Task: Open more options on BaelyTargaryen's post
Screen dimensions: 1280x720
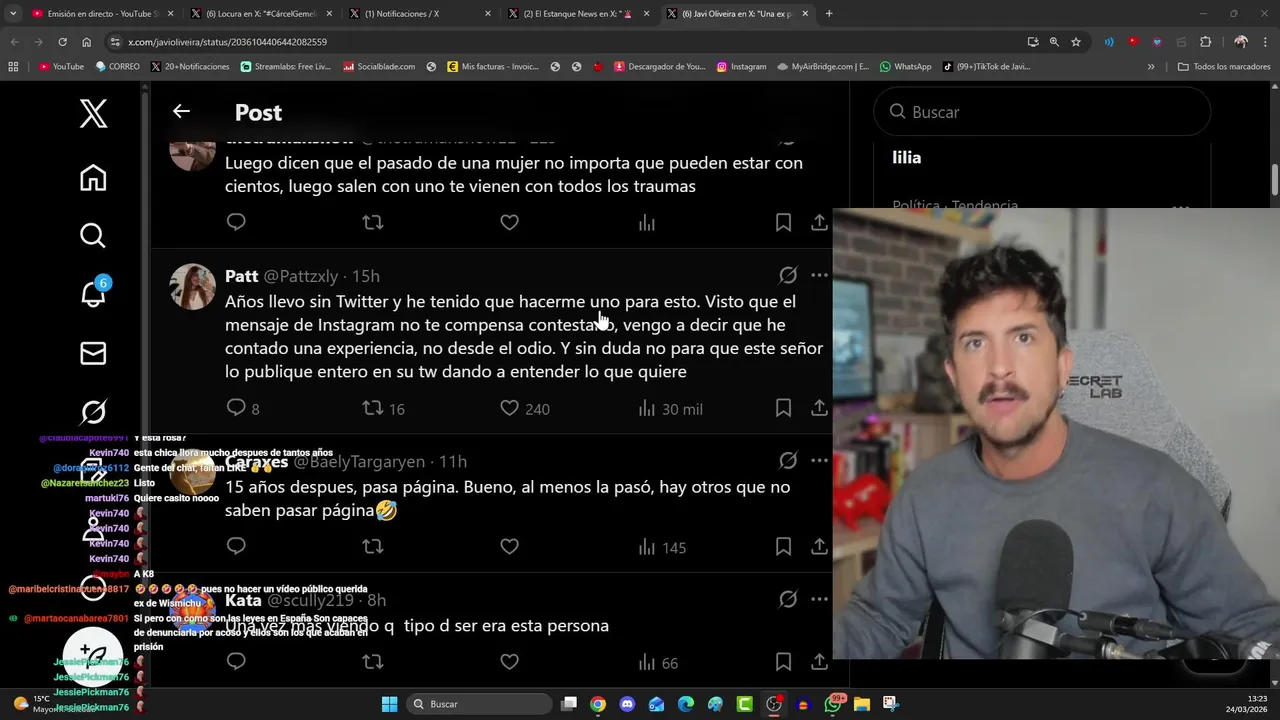Action: click(819, 461)
